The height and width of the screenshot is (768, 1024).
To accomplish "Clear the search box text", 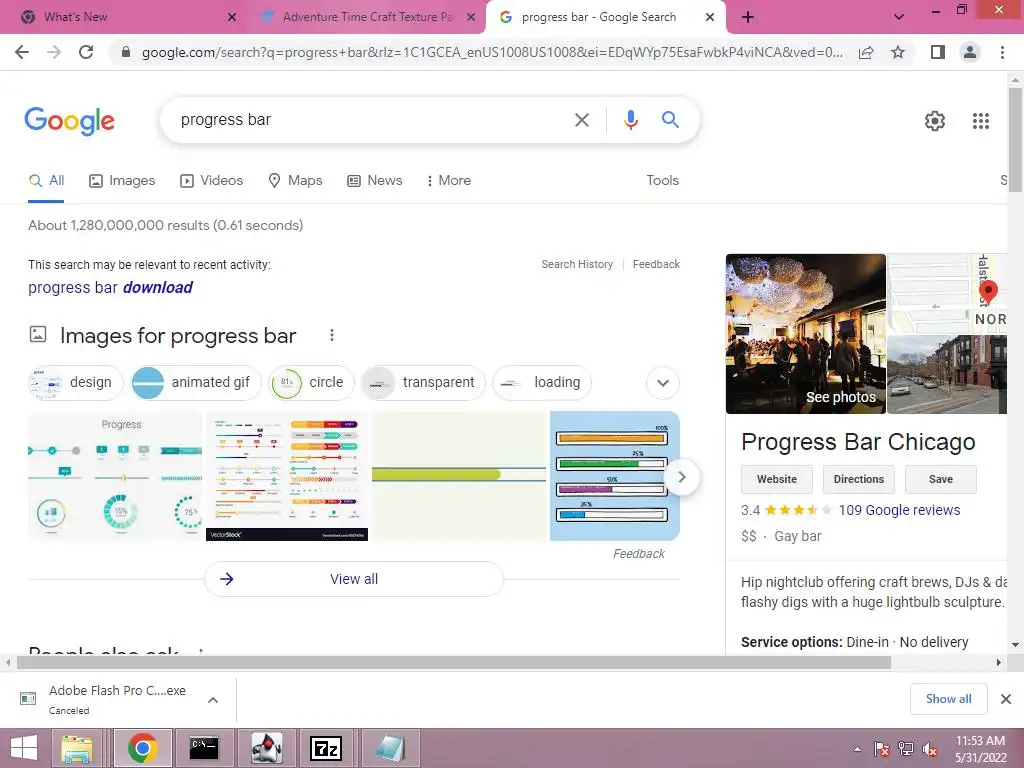I will coord(581,120).
